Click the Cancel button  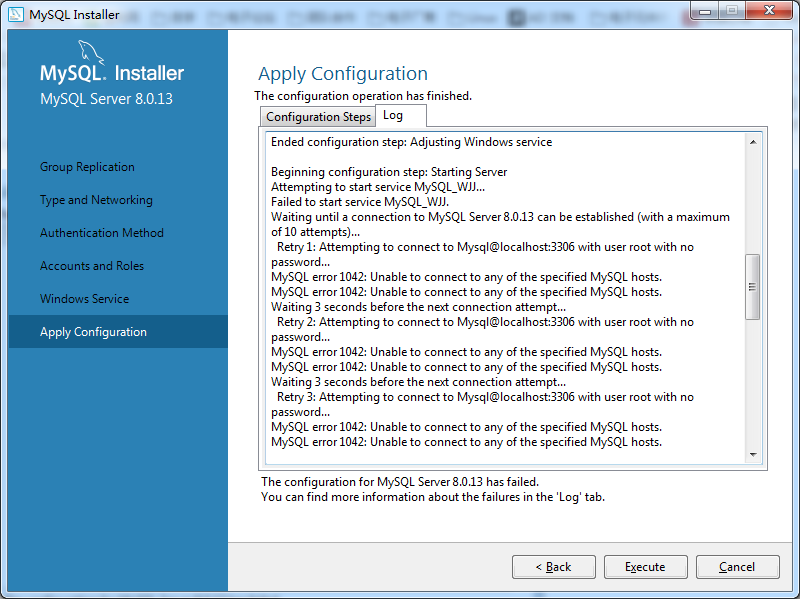737,567
